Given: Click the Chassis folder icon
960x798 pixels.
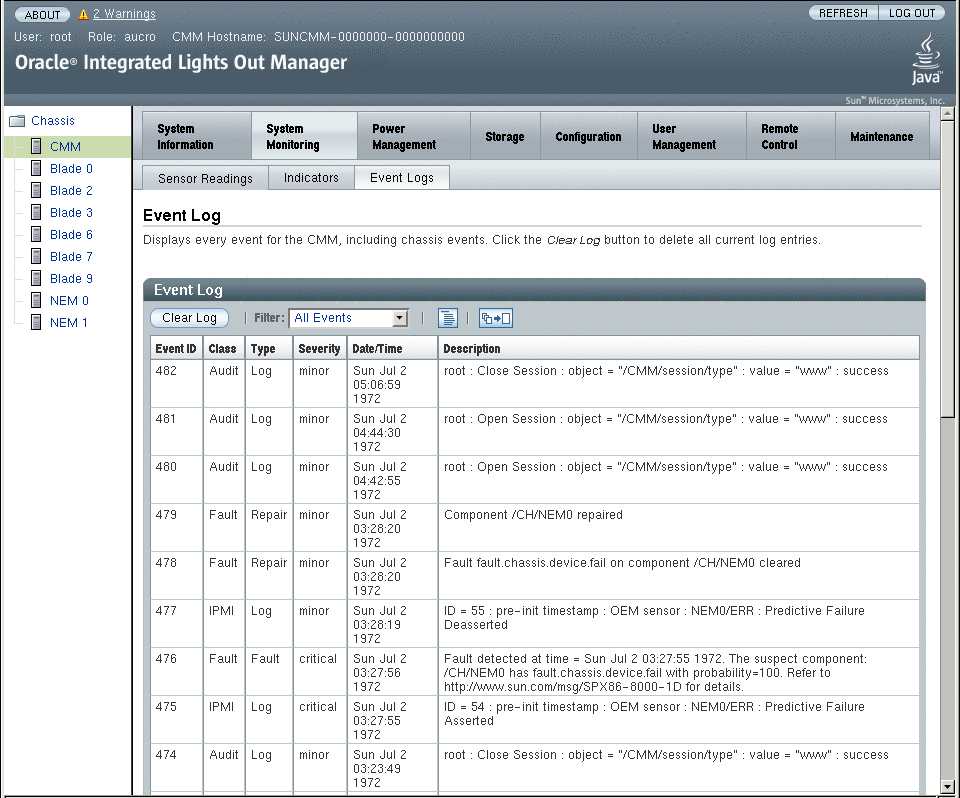Looking at the screenshot, I should point(17,121).
